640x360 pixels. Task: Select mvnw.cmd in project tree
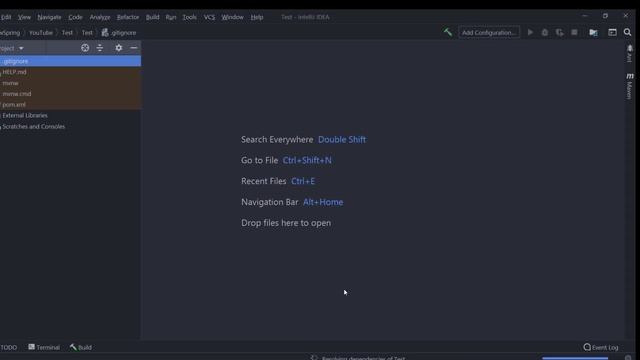tap(70, 93)
